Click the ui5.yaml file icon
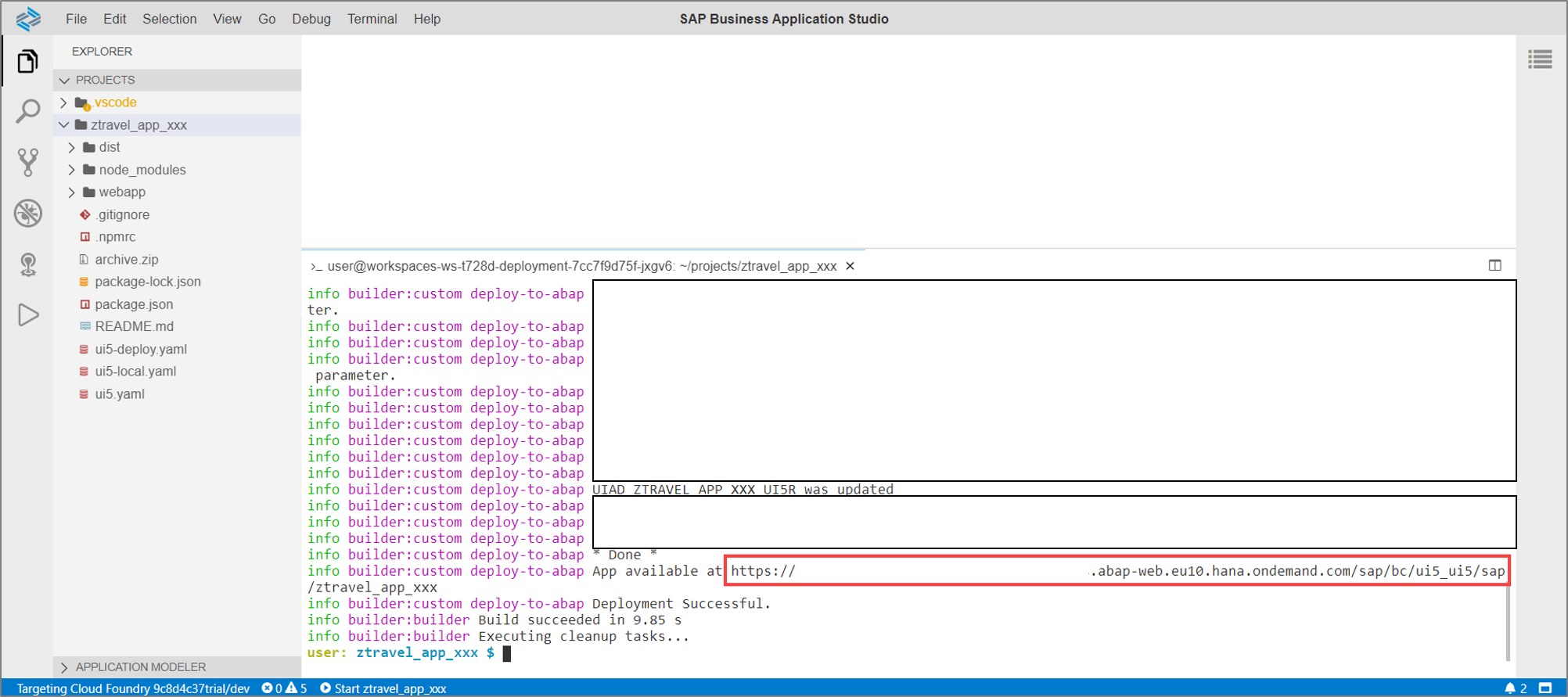Image resolution: width=1568 pixels, height=697 pixels. point(85,393)
